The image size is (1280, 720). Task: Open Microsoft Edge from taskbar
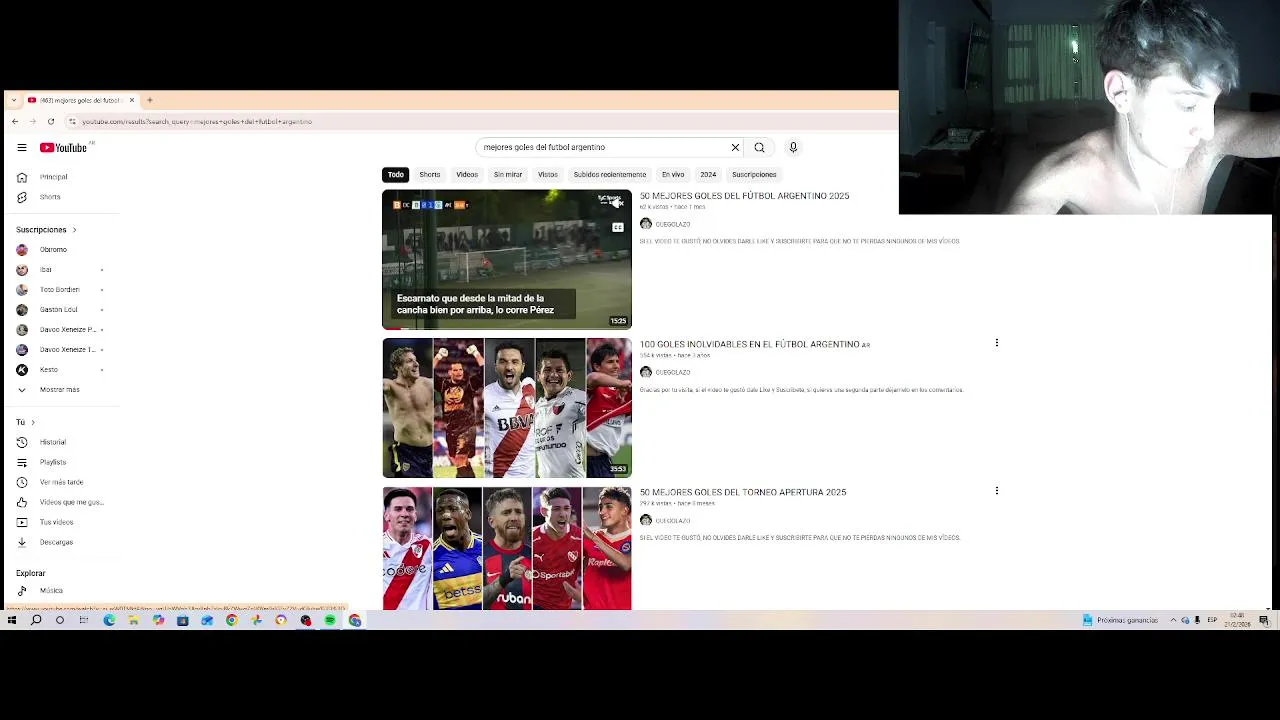click(x=109, y=620)
